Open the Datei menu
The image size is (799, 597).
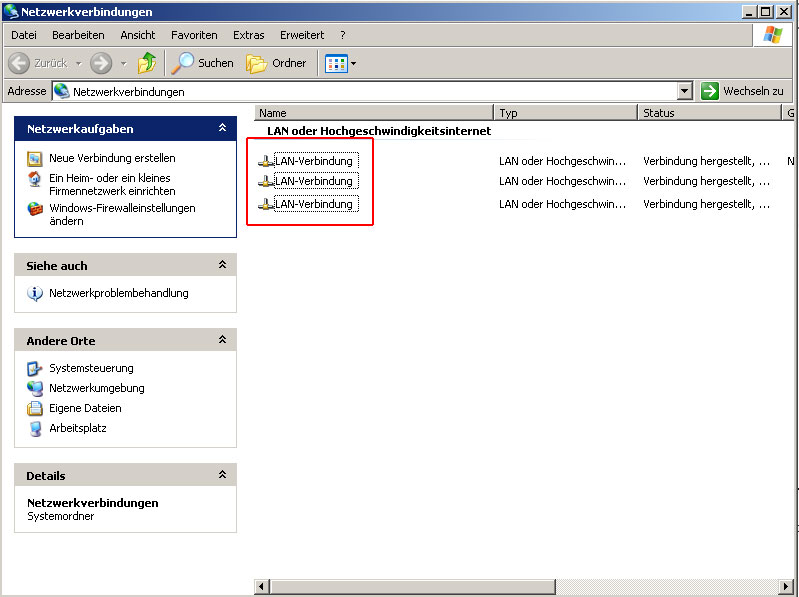point(24,35)
